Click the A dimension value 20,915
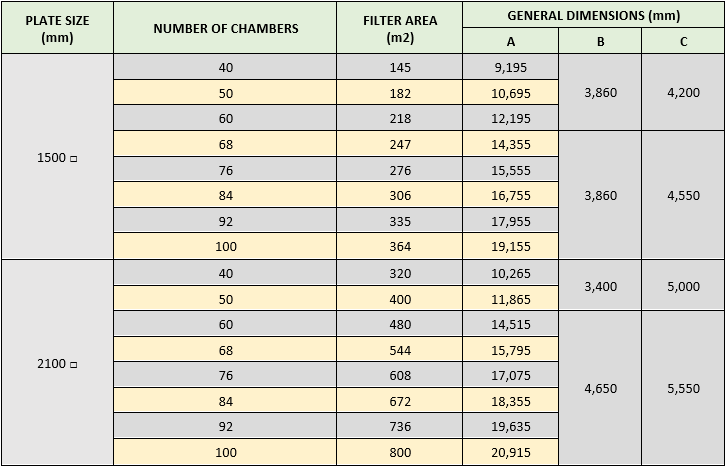 point(511,453)
